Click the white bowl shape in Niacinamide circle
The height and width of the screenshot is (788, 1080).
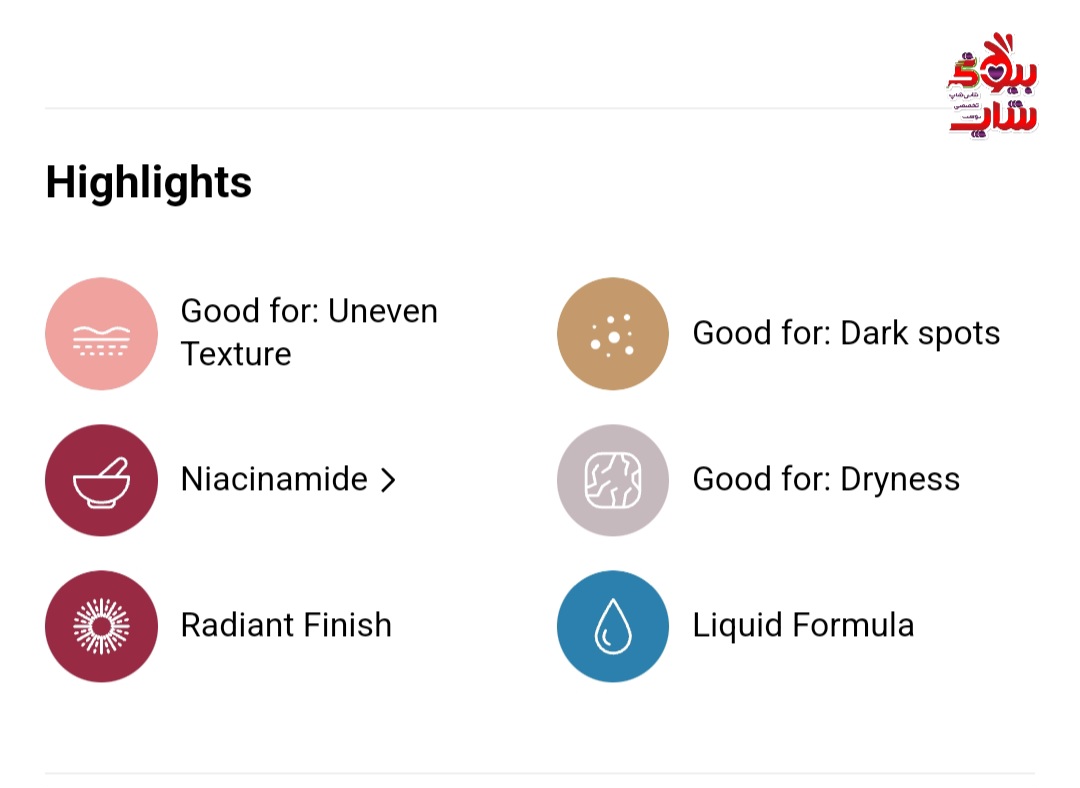[x=101, y=490]
